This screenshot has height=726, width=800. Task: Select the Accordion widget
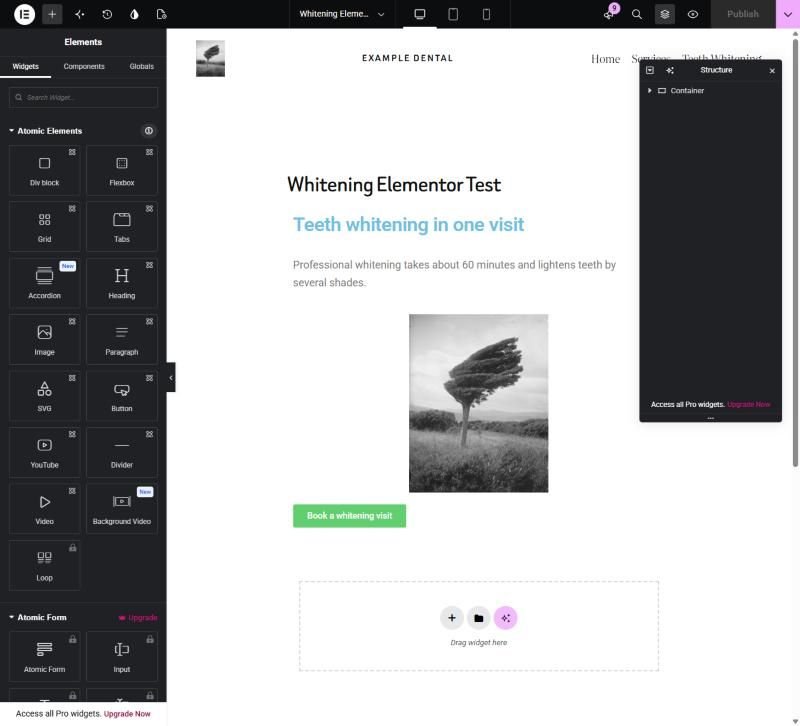(x=44, y=283)
